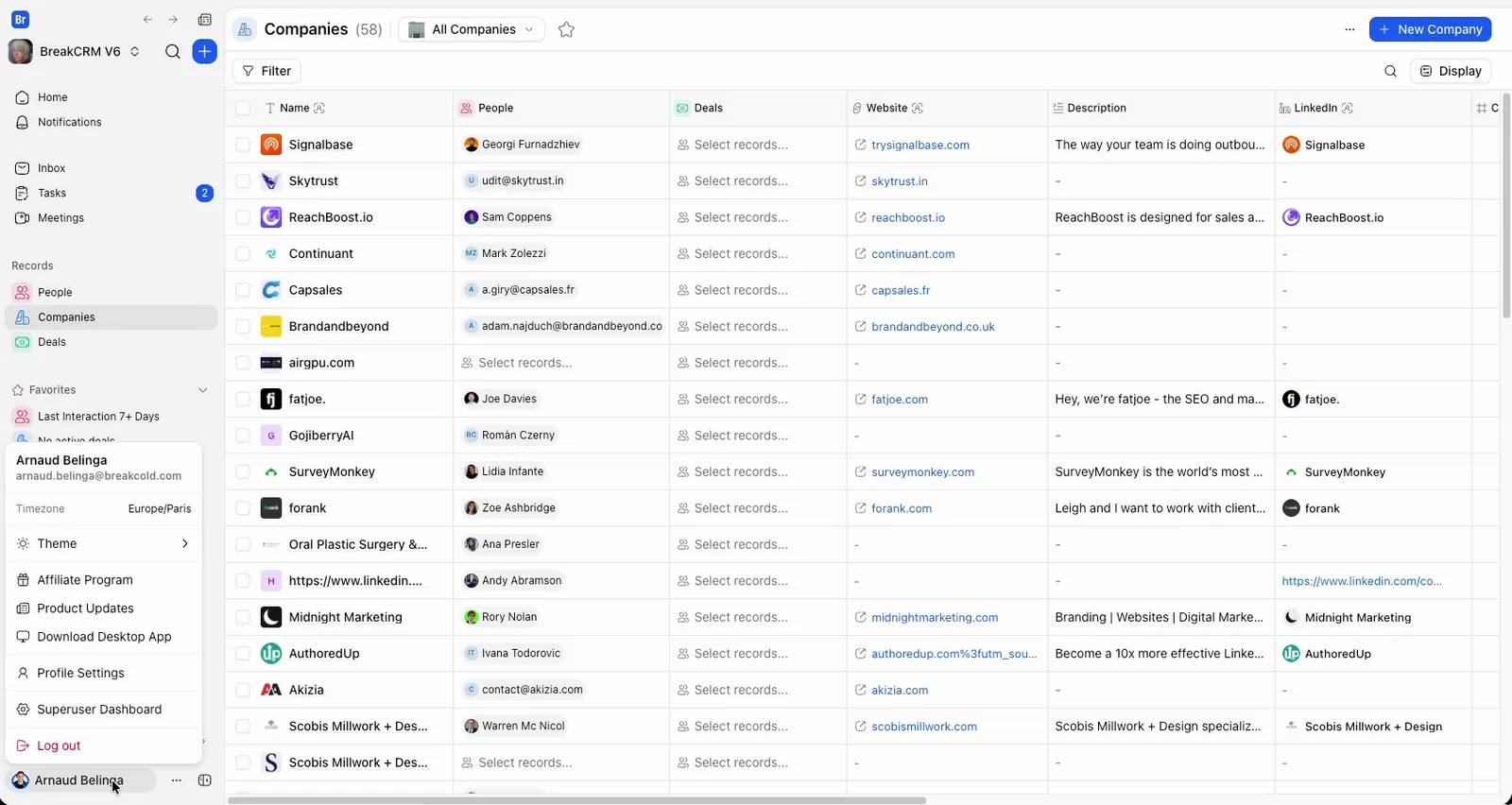Click the blue plus create button

click(204, 52)
